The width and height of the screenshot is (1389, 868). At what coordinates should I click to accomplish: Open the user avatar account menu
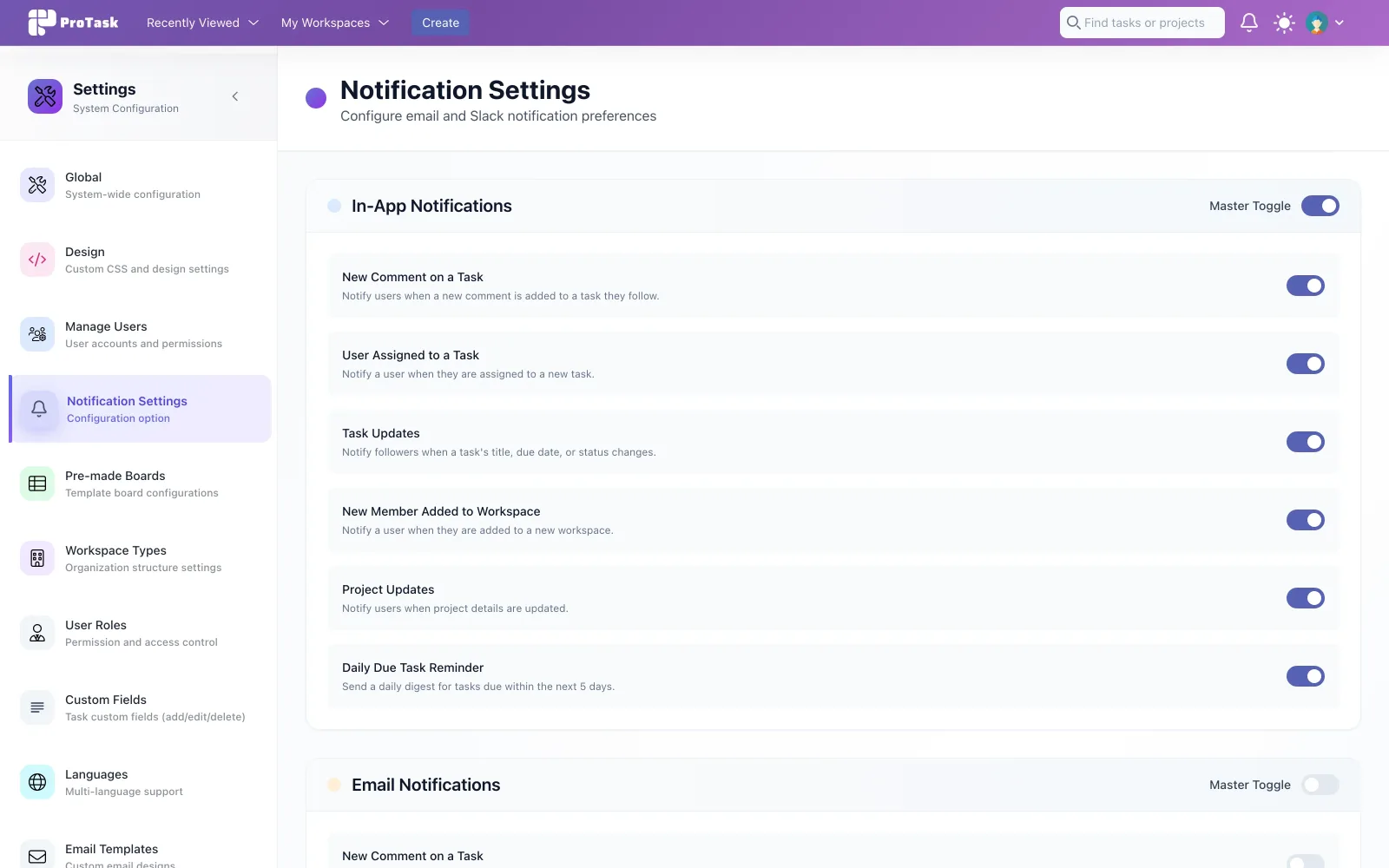coord(1325,23)
